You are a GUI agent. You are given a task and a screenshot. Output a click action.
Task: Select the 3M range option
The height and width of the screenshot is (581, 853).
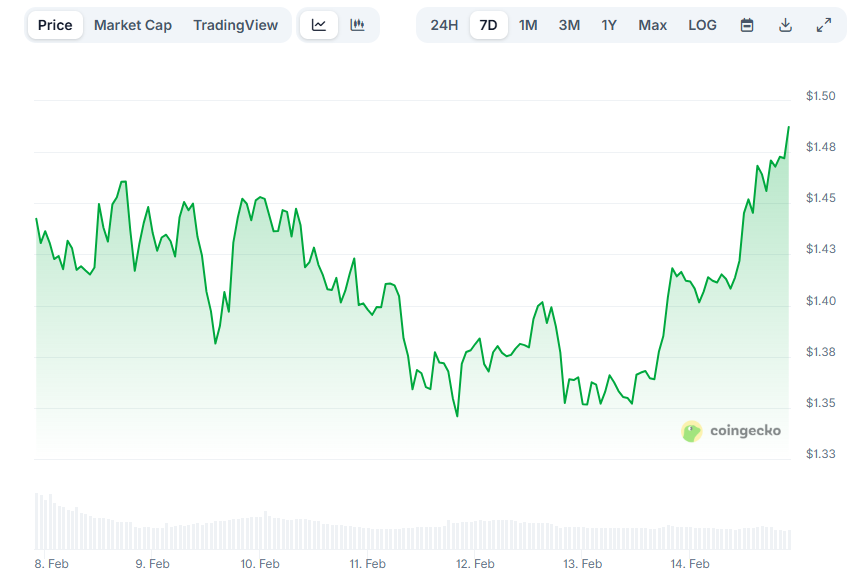[x=569, y=25]
